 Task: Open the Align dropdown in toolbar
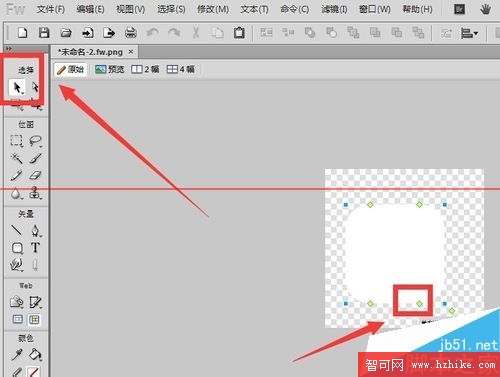(x=469, y=33)
